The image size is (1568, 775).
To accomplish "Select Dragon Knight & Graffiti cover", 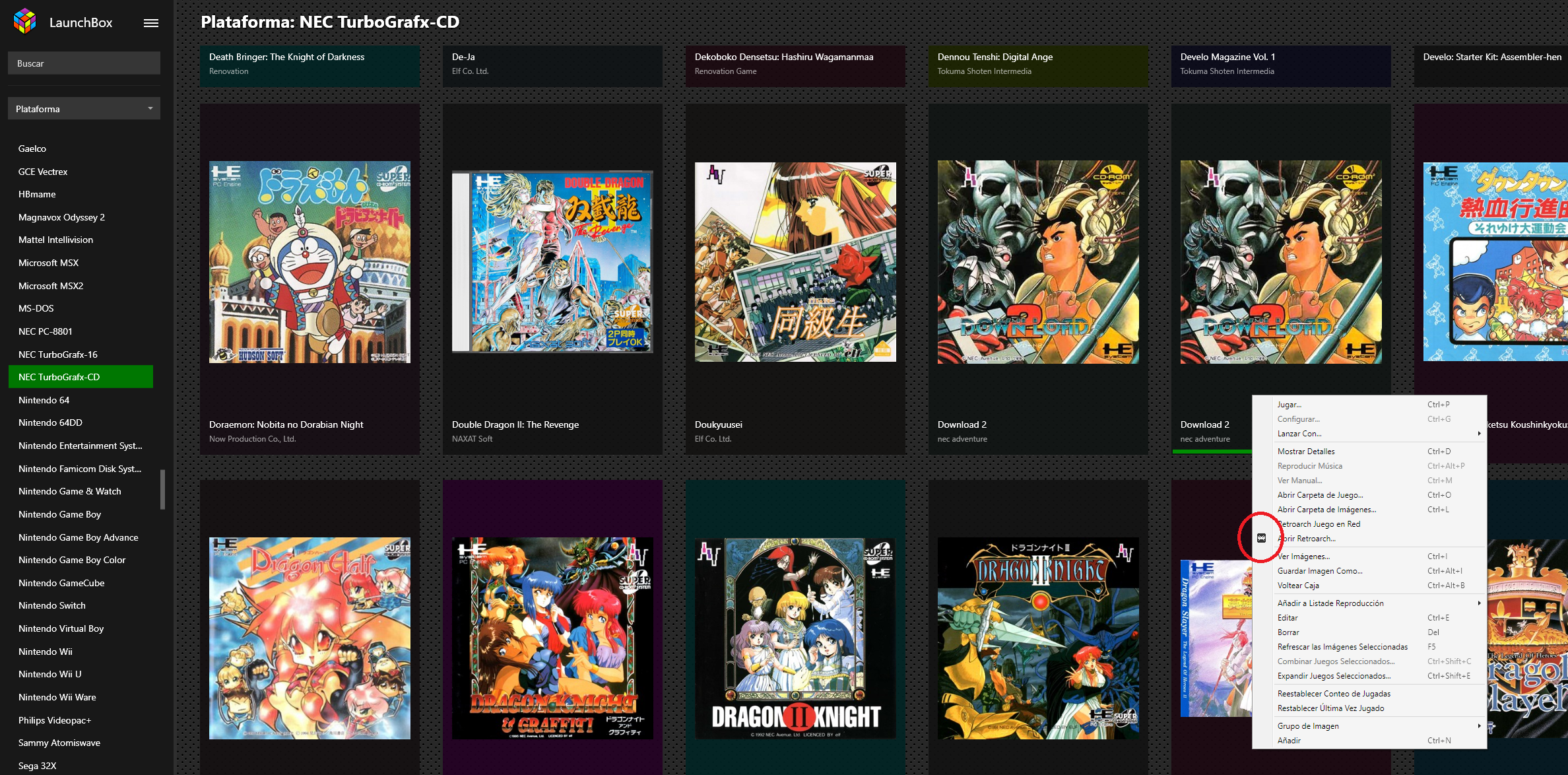I will click(x=552, y=638).
